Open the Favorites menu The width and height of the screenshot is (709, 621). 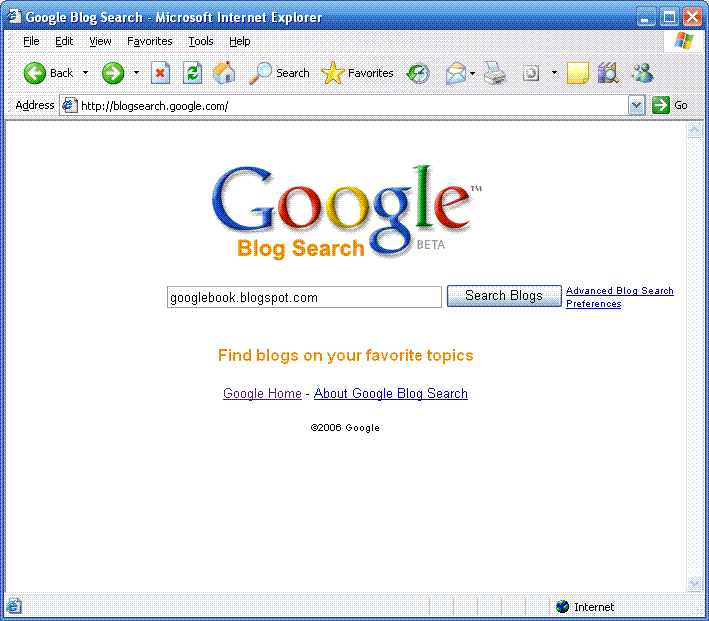coord(150,41)
